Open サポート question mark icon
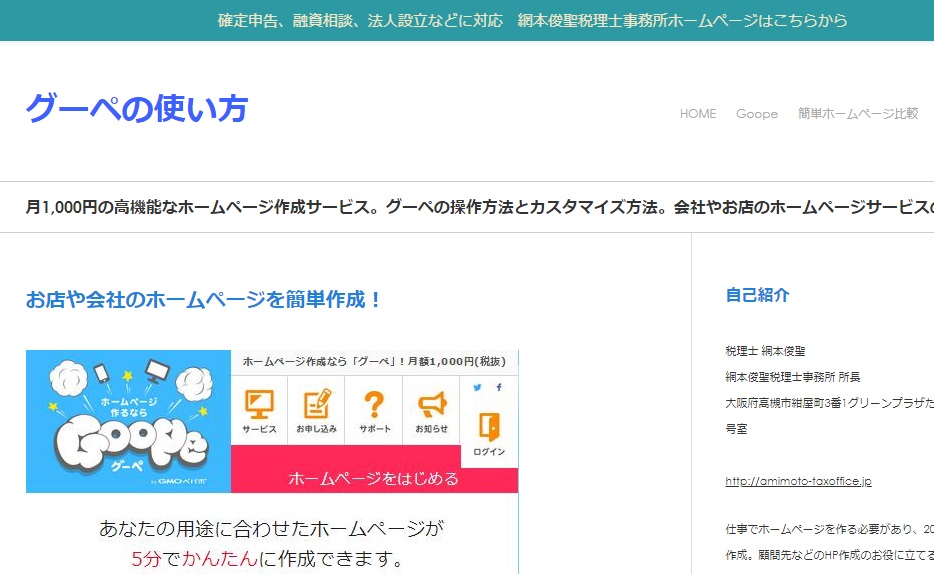This screenshot has height=574, width=934. [x=374, y=405]
